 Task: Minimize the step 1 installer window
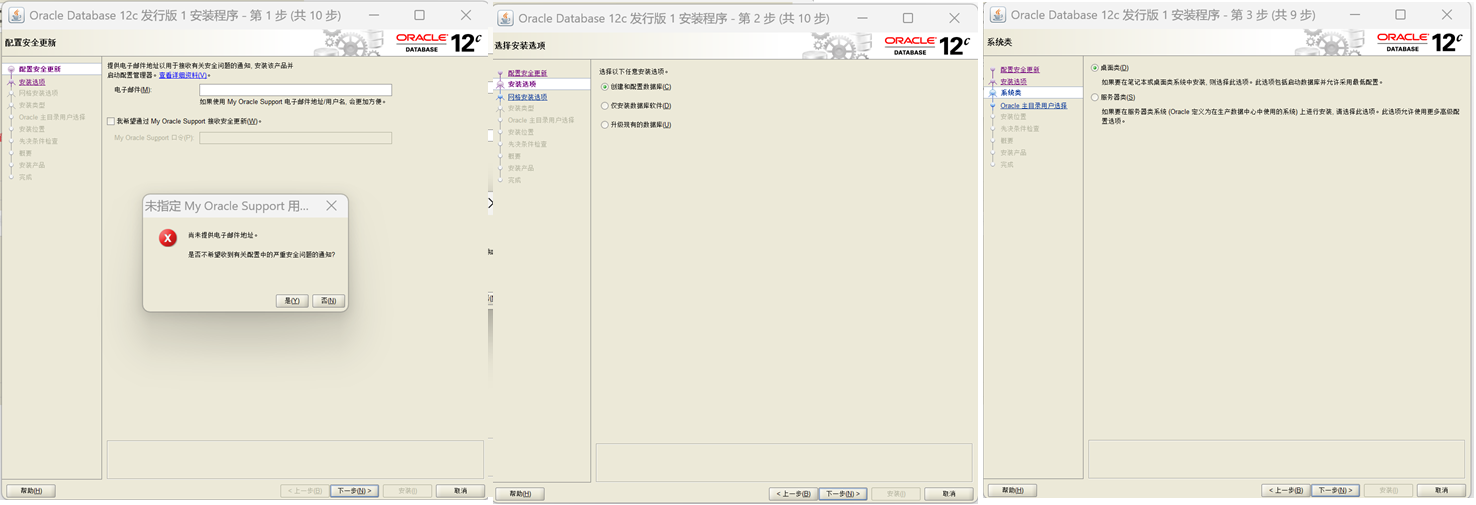[x=372, y=15]
